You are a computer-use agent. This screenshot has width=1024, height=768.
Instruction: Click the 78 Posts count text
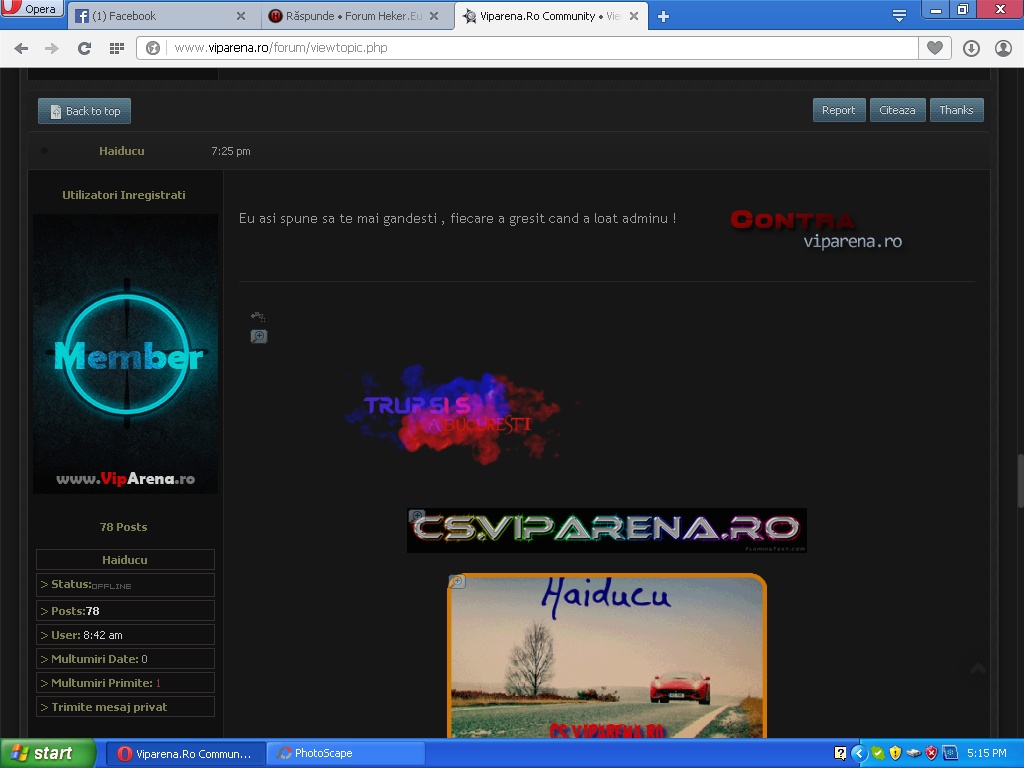tap(123, 526)
